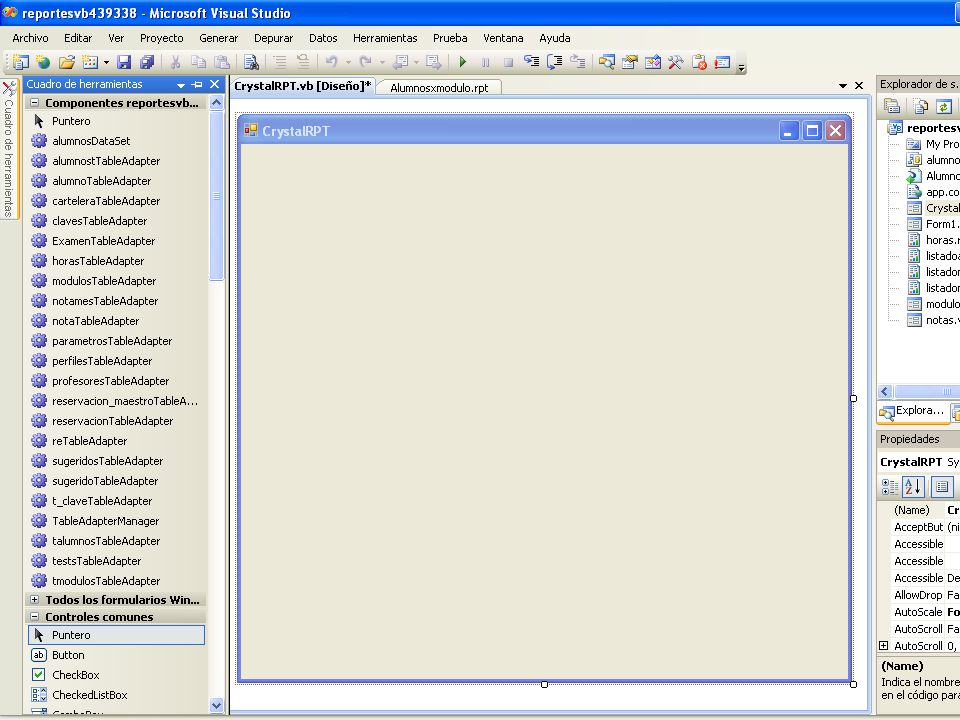This screenshot has width=960, height=720.
Task: Click the Open File folder icon
Action: click(67, 62)
